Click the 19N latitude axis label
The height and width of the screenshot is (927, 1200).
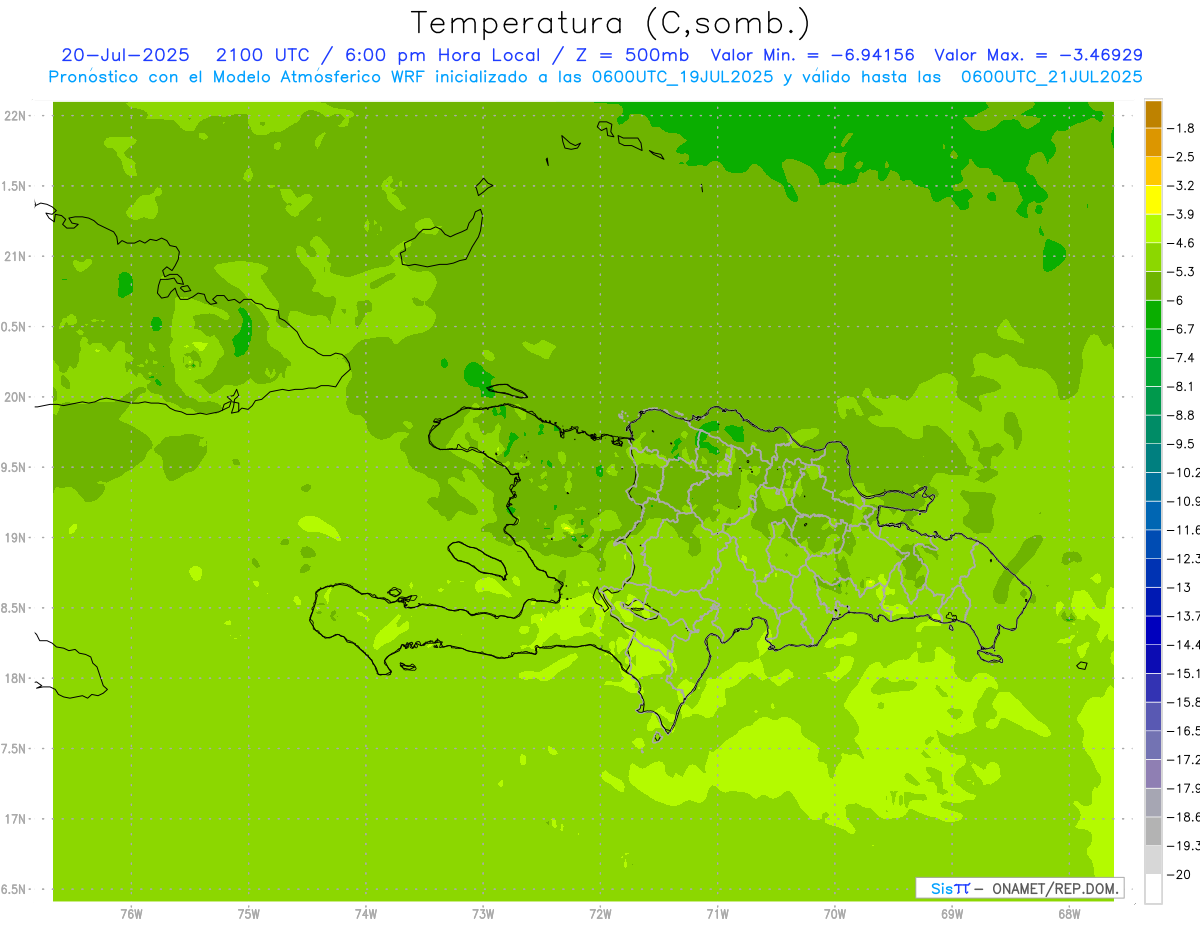click(x=16, y=538)
